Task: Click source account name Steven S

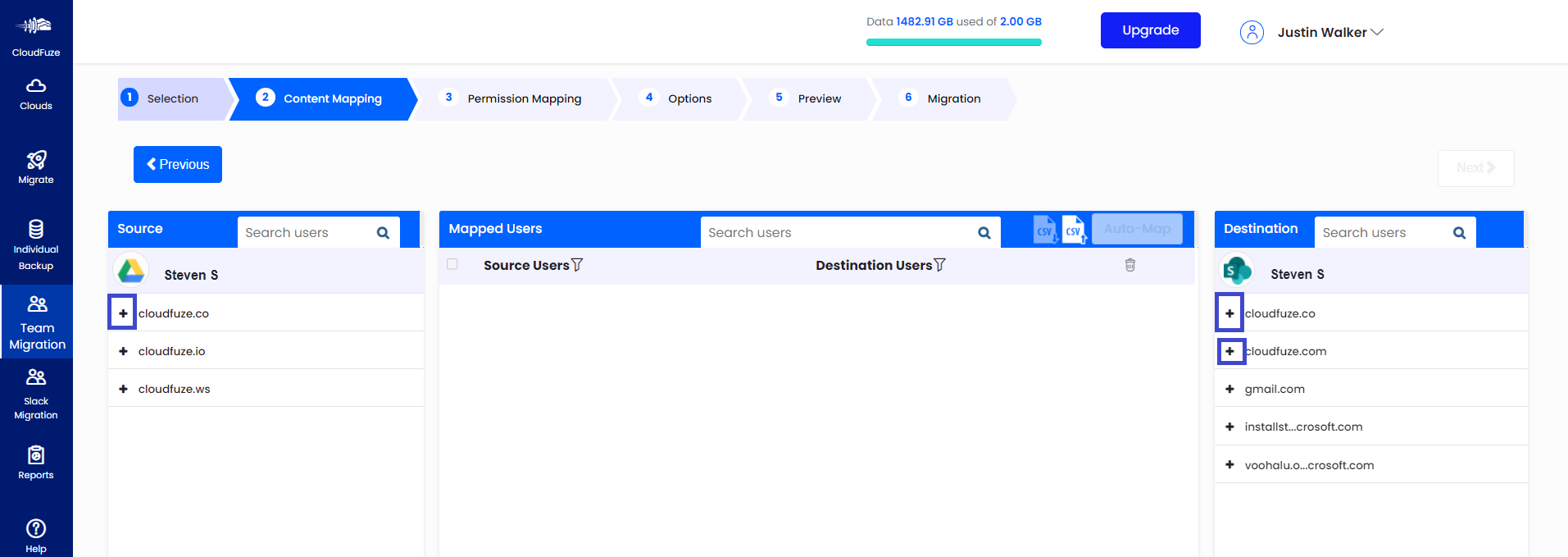Action: [191, 276]
